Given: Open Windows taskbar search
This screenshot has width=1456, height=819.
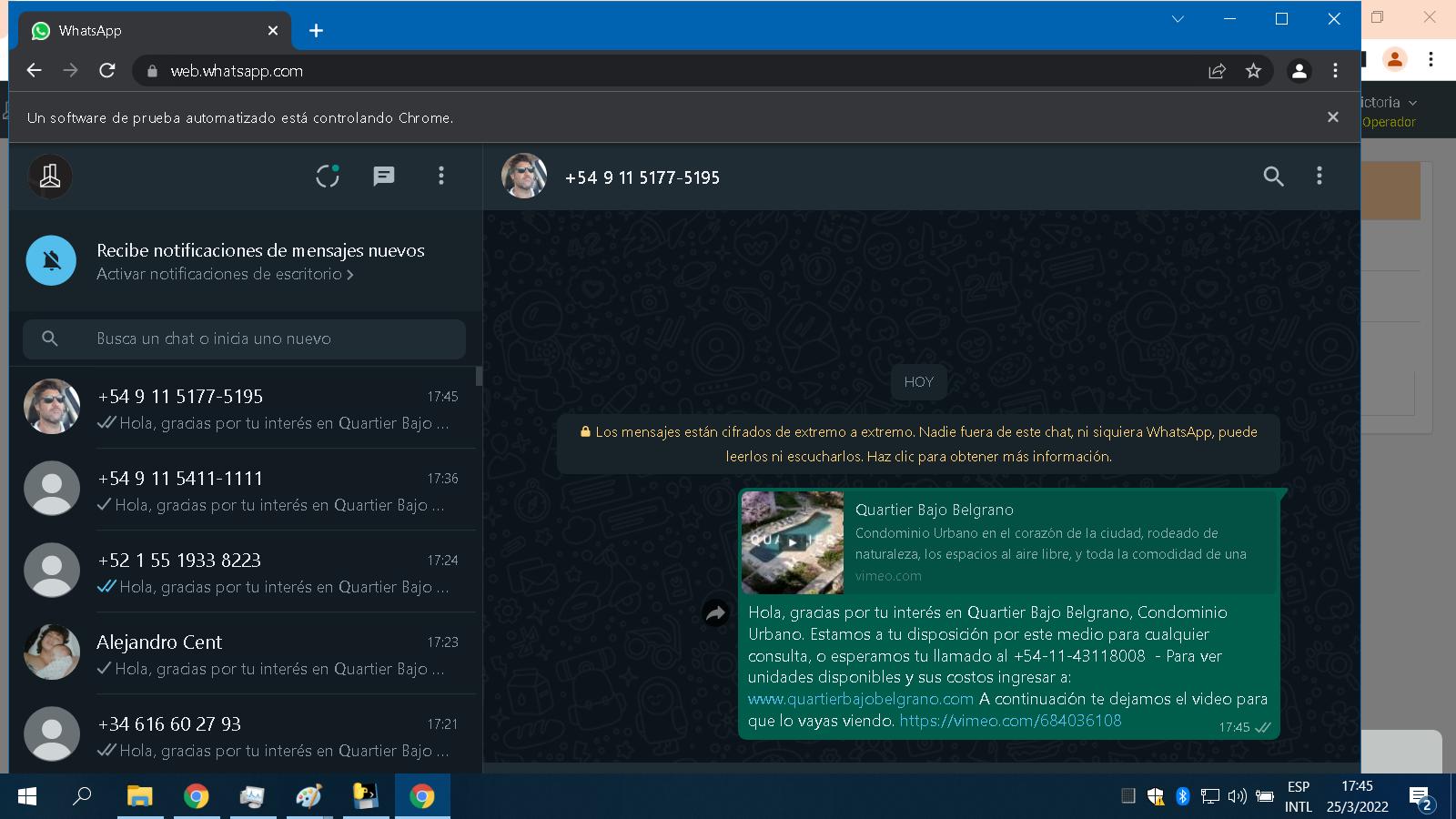Looking at the screenshot, I should pyautogui.click(x=82, y=796).
